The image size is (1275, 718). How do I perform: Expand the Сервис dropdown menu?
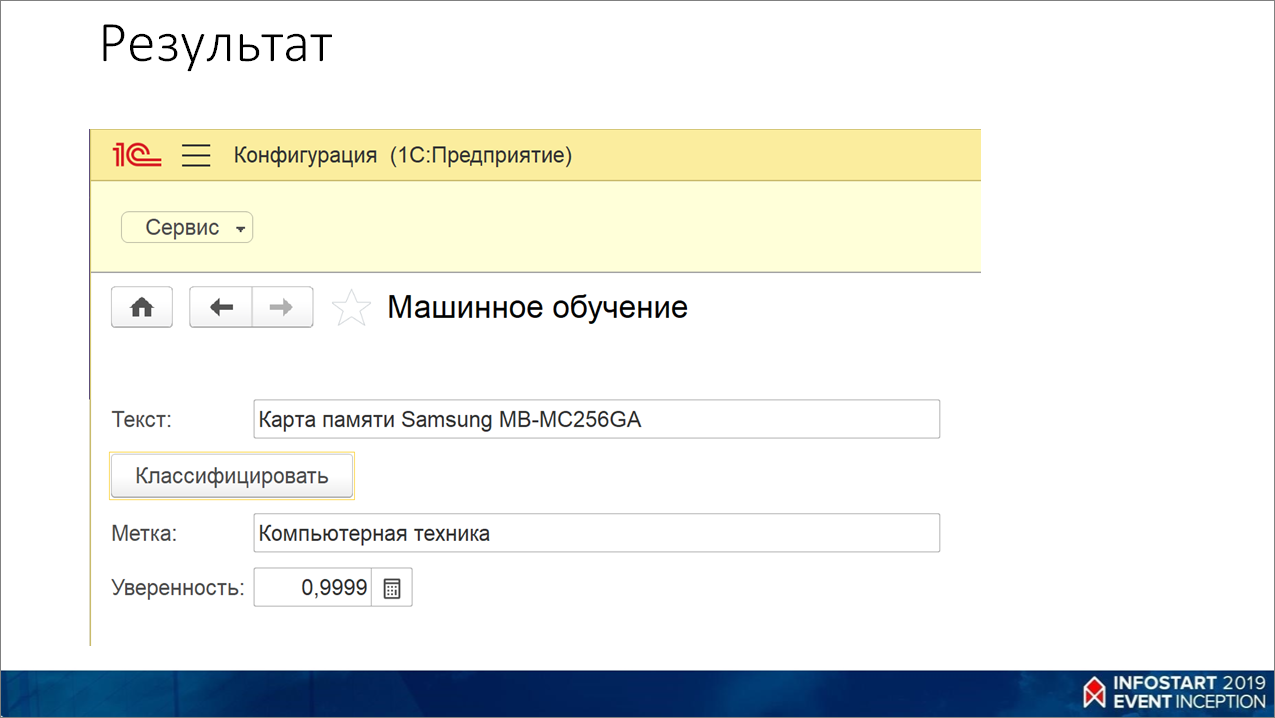click(x=187, y=228)
